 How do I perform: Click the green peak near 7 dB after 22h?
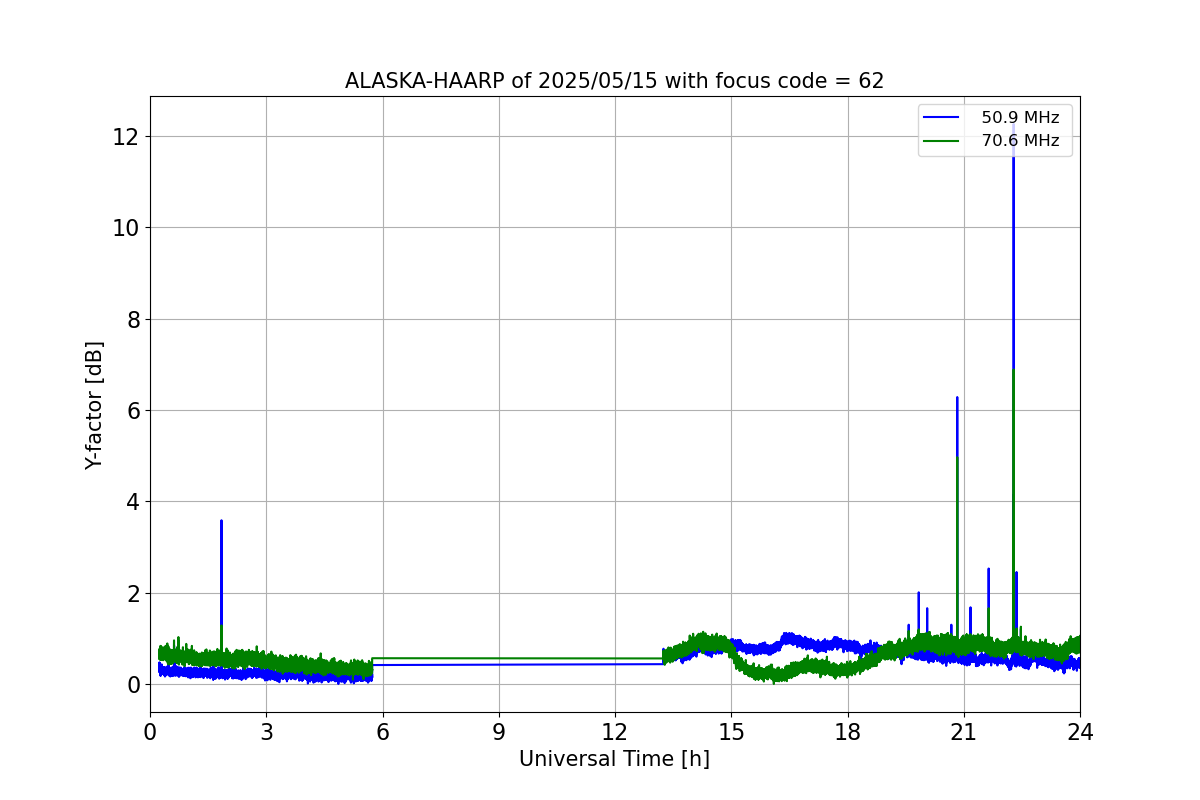1013,372
